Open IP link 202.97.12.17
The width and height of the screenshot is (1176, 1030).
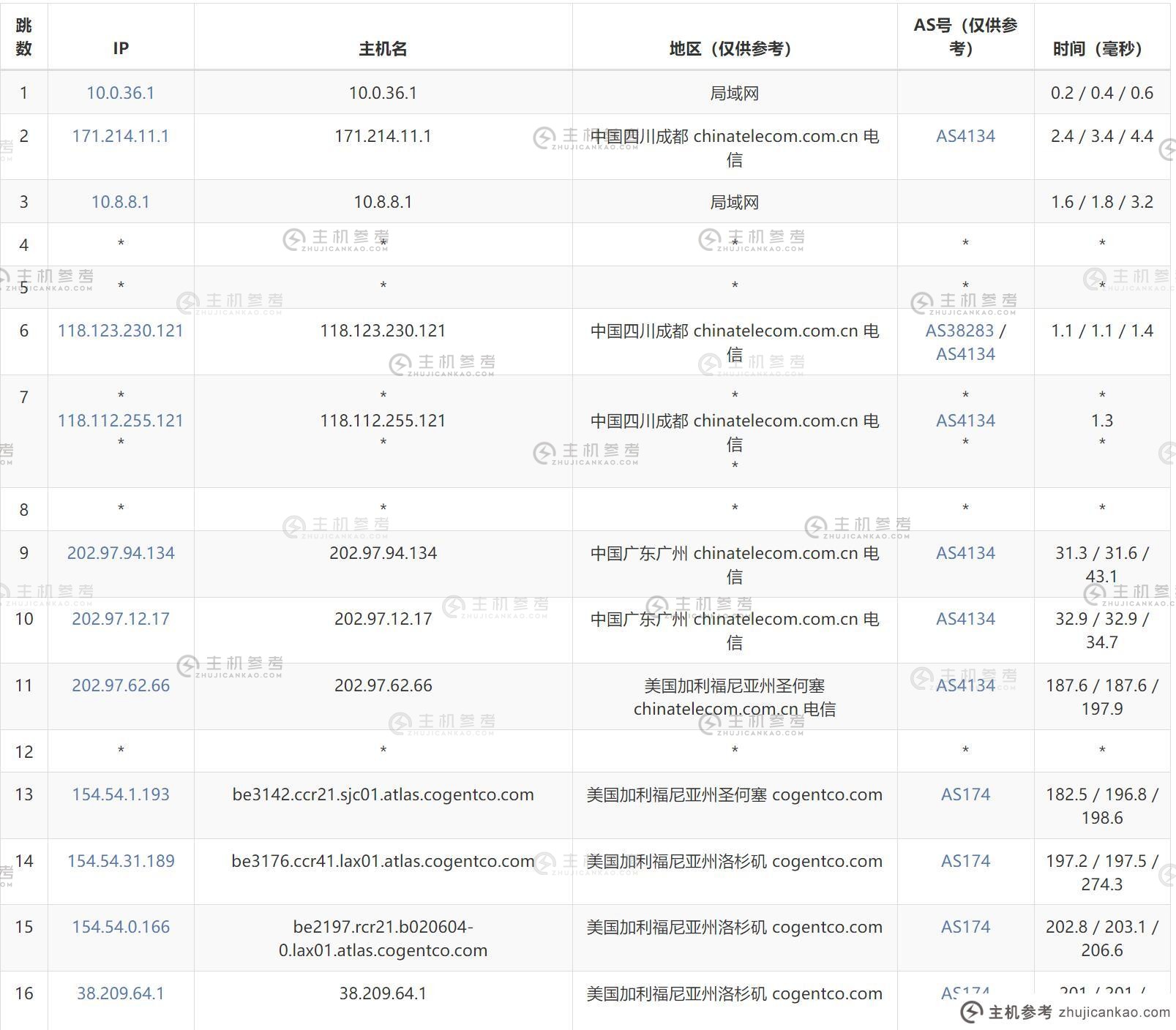tap(120, 619)
